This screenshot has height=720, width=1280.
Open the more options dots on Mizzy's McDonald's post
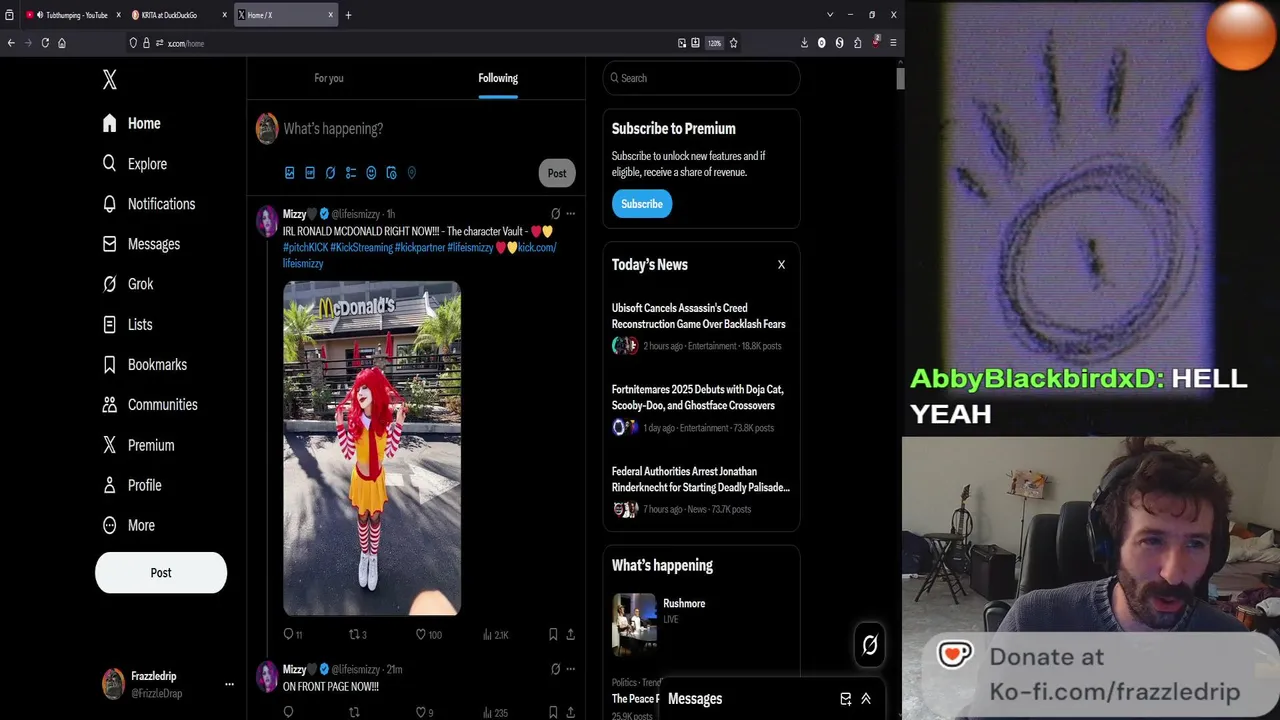click(571, 214)
